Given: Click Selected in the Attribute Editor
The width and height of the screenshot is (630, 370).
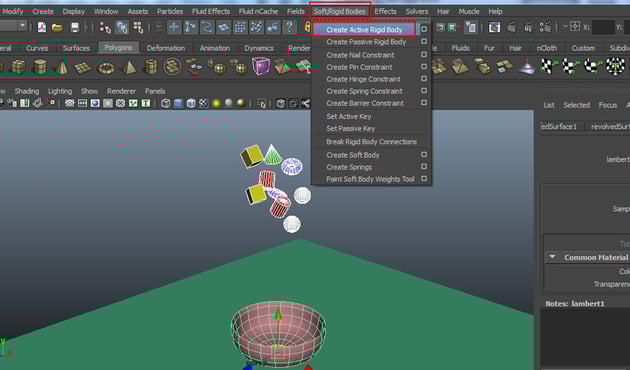Looking at the screenshot, I should coord(577,105).
